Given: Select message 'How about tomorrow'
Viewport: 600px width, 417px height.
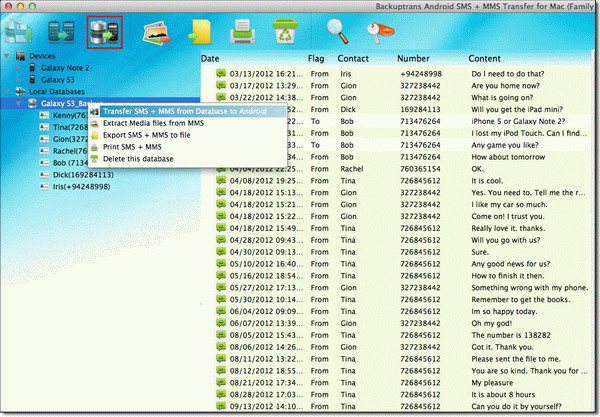Looking at the screenshot, I should (x=508, y=157).
